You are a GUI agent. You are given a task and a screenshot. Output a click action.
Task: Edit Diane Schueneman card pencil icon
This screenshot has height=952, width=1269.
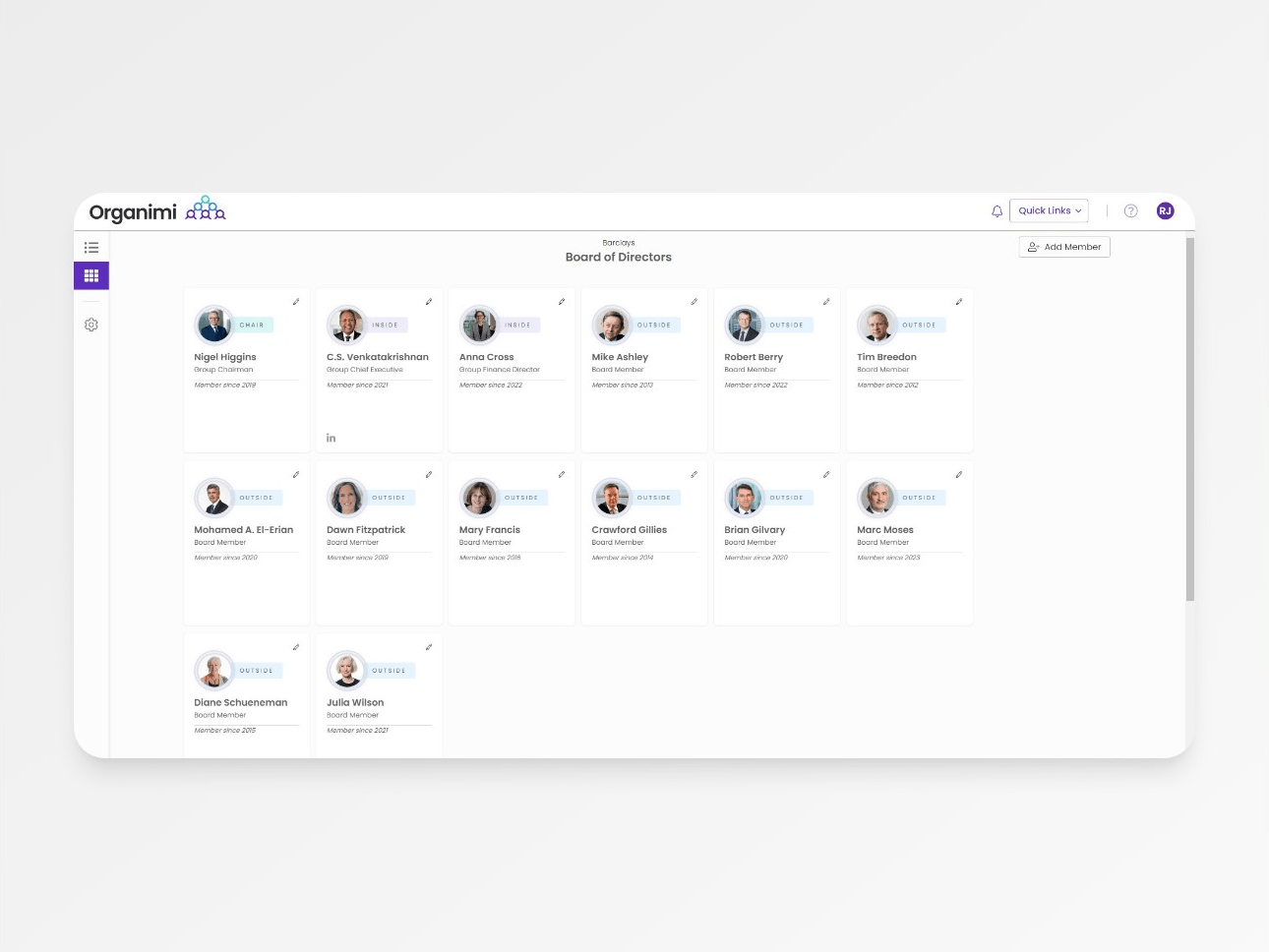click(x=295, y=647)
